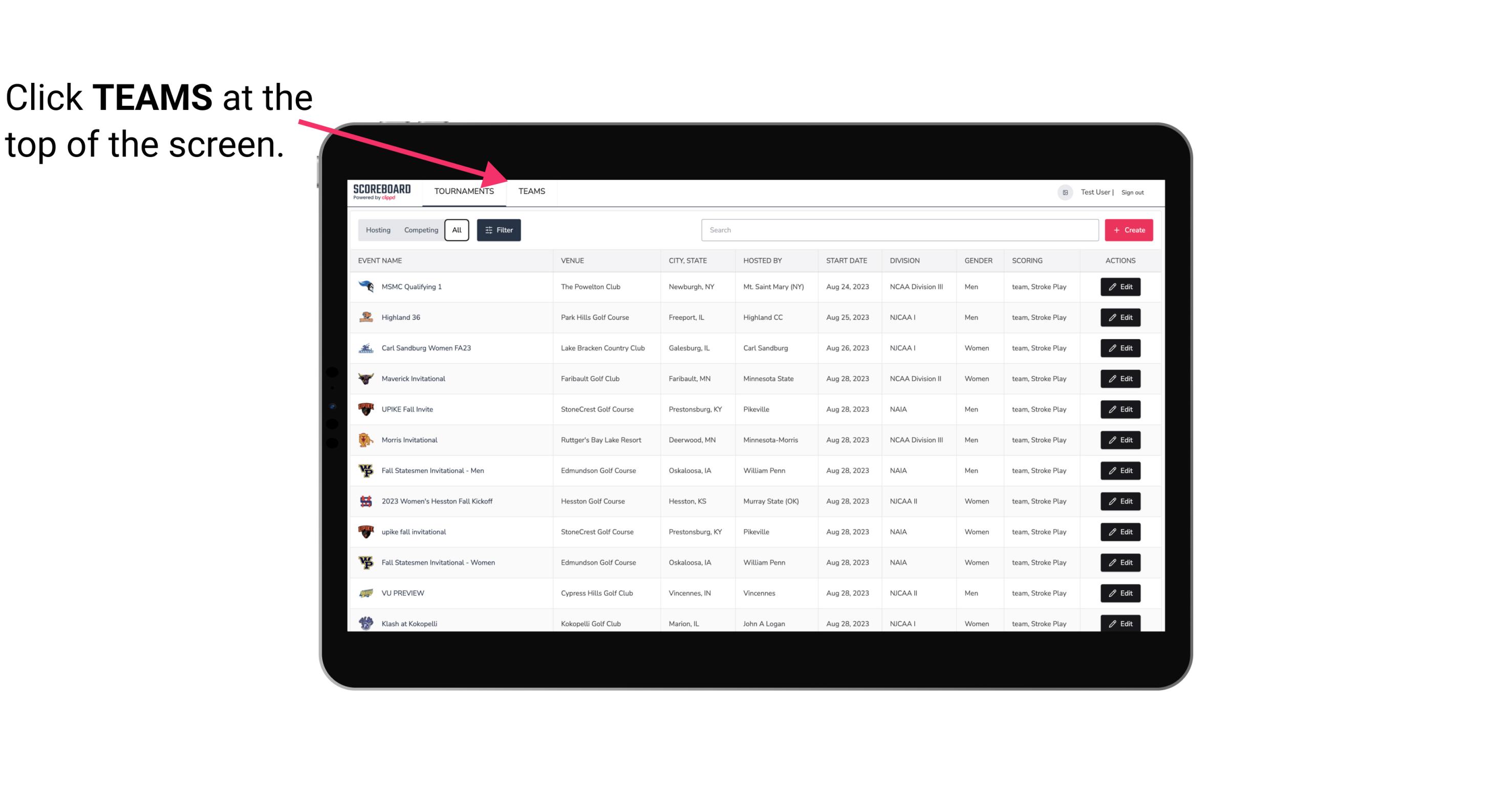The height and width of the screenshot is (812, 1510).
Task: Click the Edit icon for Maverick Invitational
Action: coord(1120,378)
